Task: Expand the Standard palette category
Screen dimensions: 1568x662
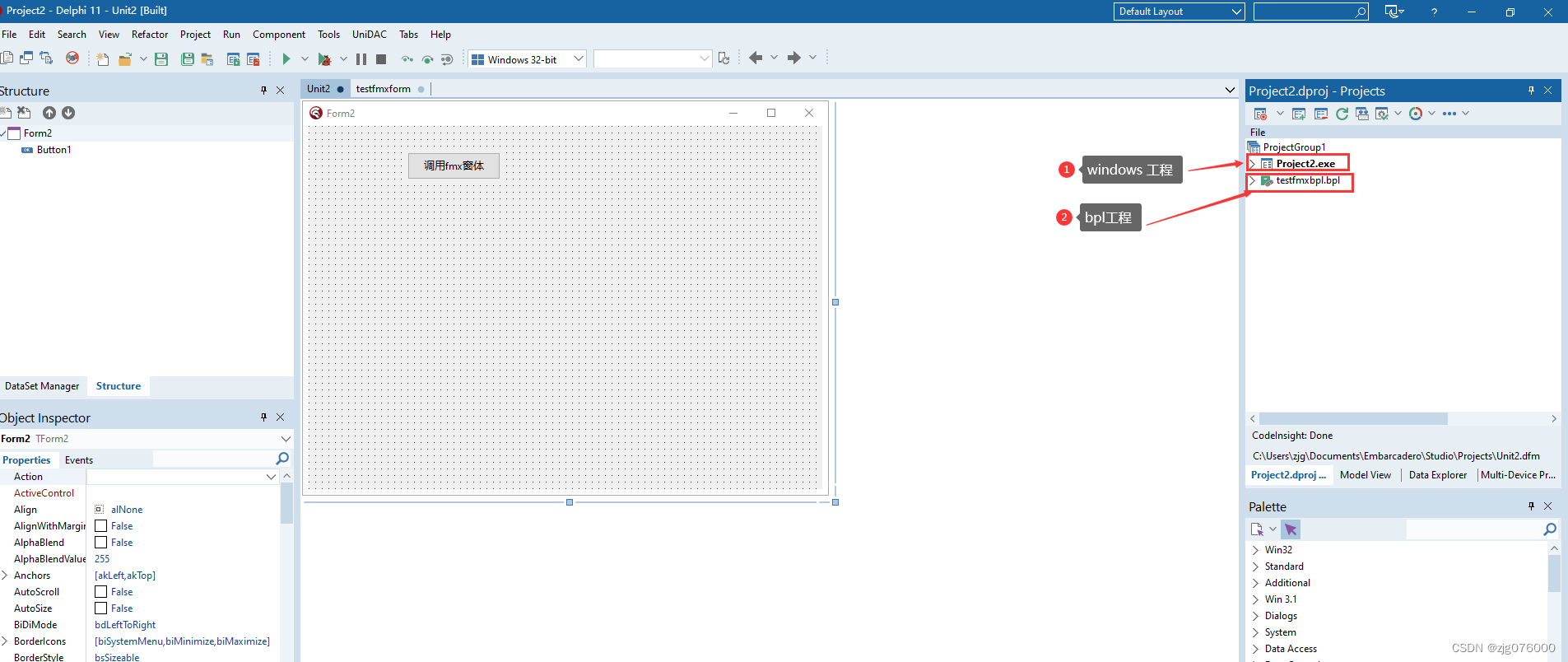Action: click(1255, 566)
